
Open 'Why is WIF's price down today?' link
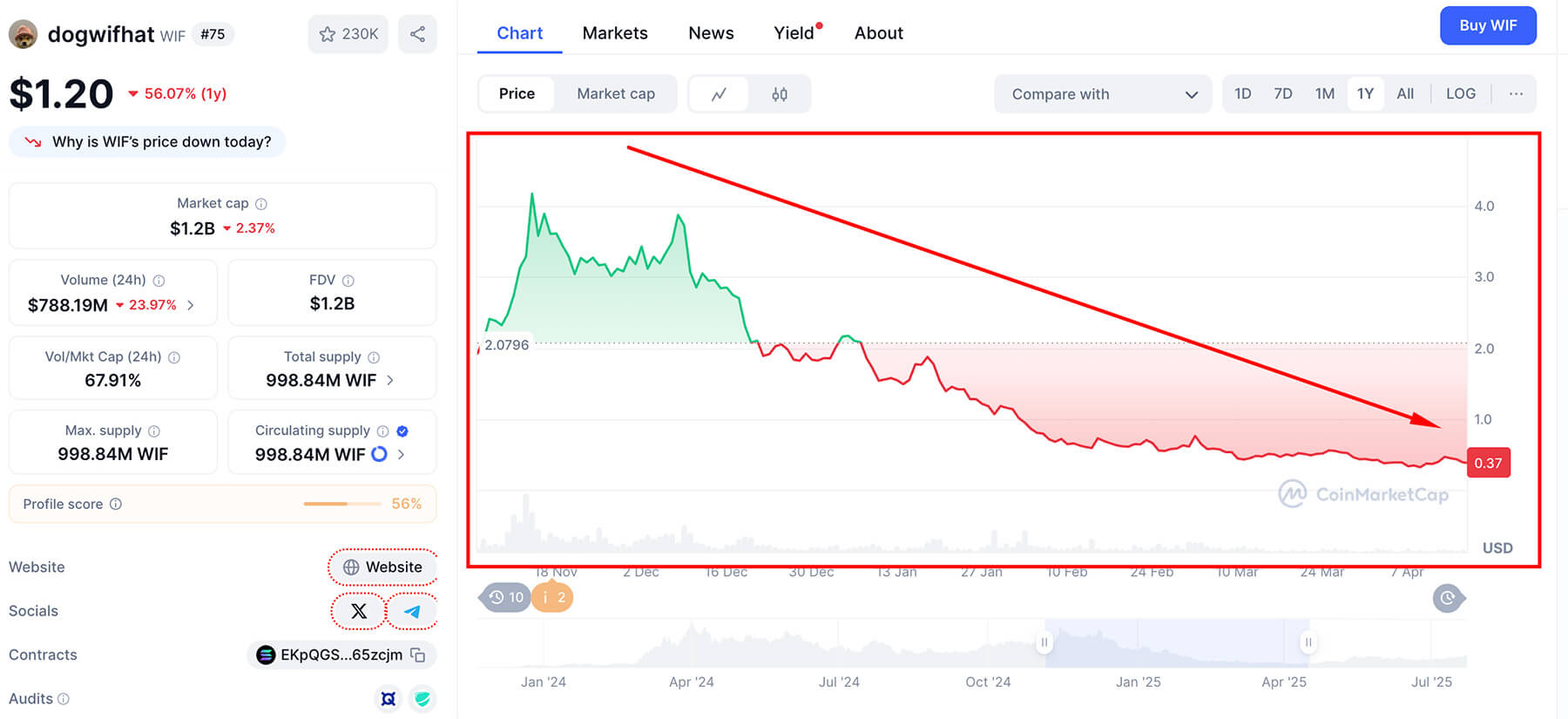coord(146,141)
